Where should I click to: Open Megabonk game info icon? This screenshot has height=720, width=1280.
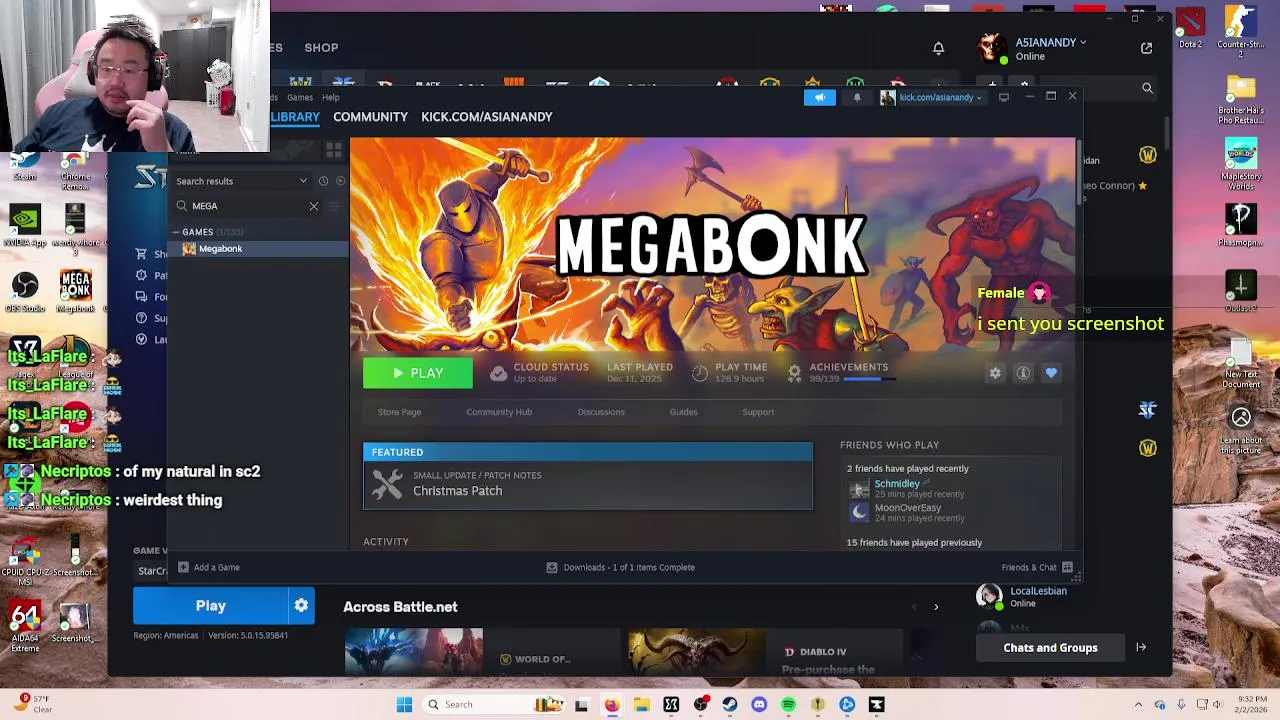1023,373
